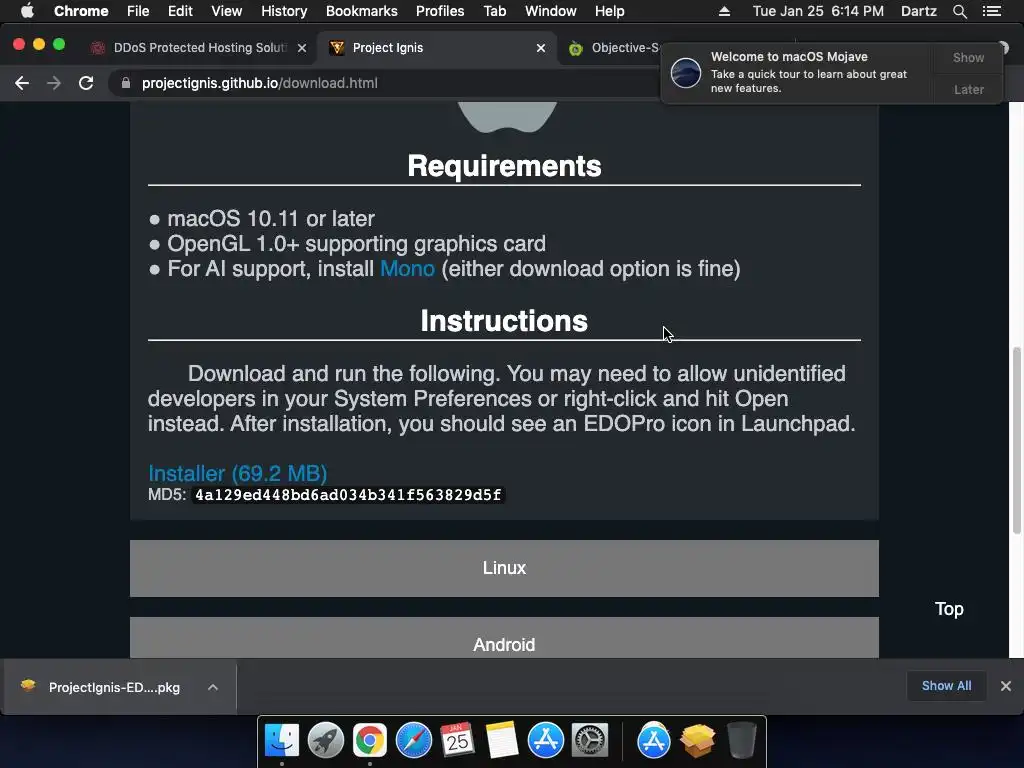Open the Bookmarks menu
The image size is (1024, 768).
pos(362,11)
